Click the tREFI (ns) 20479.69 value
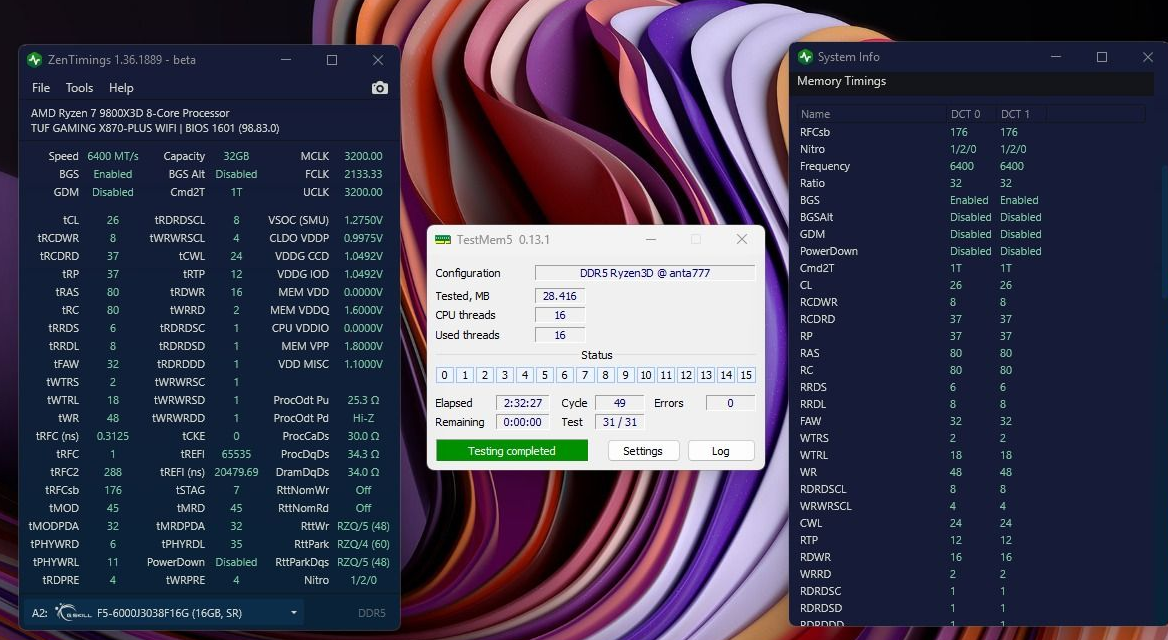The width and height of the screenshot is (1168, 640). (236, 472)
